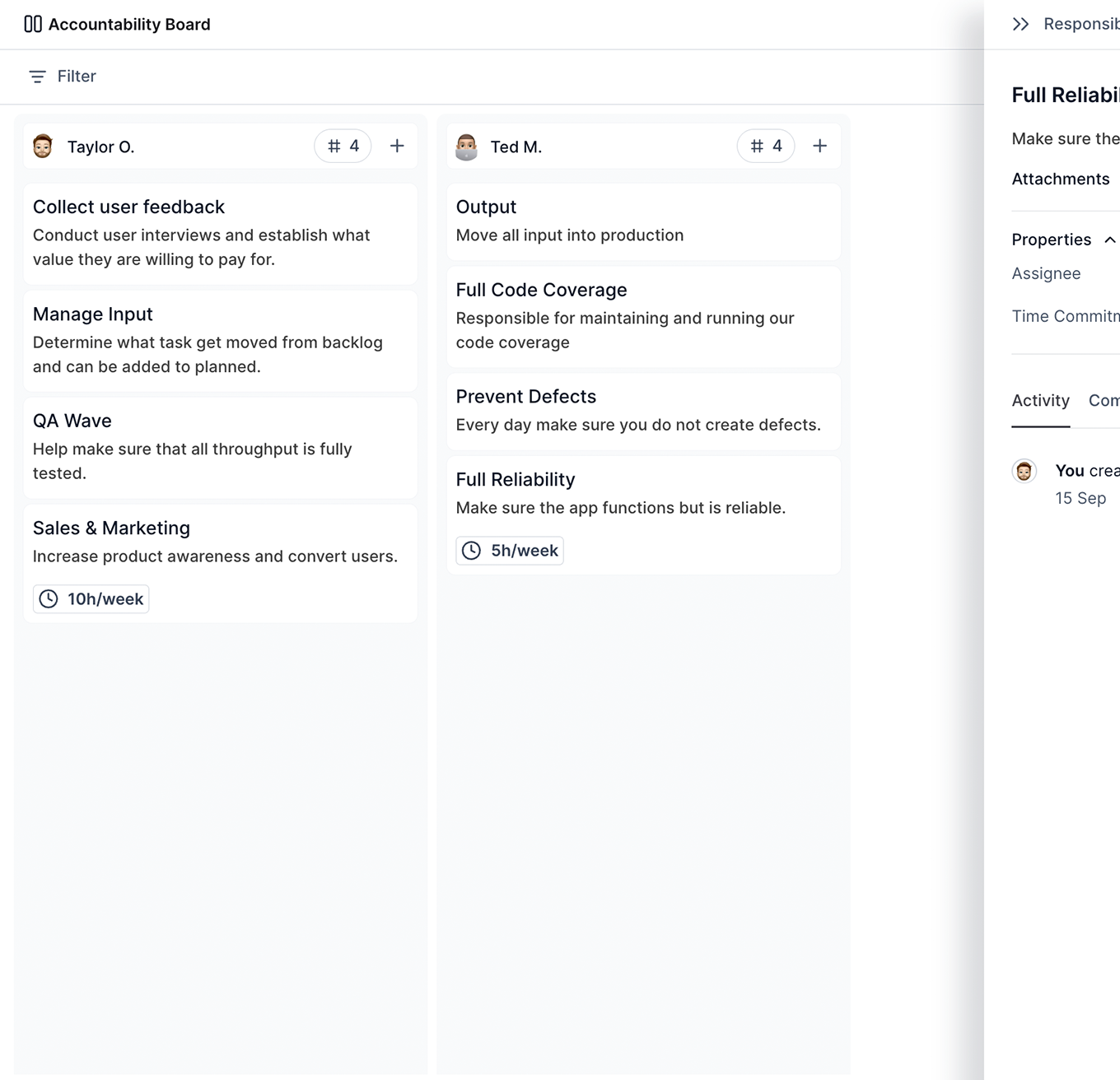Image resolution: width=1120 pixels, height=1080 pixels.
Task: Open the Collect user feedback card
Action: pos(221,234)
